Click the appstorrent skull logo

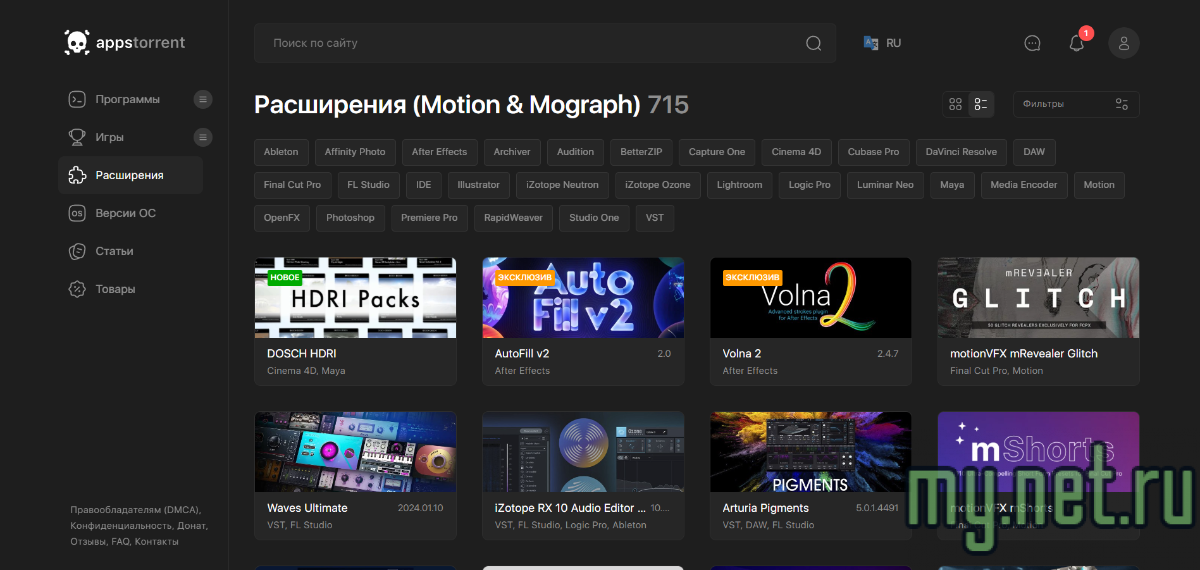click(x=77, y=43)
